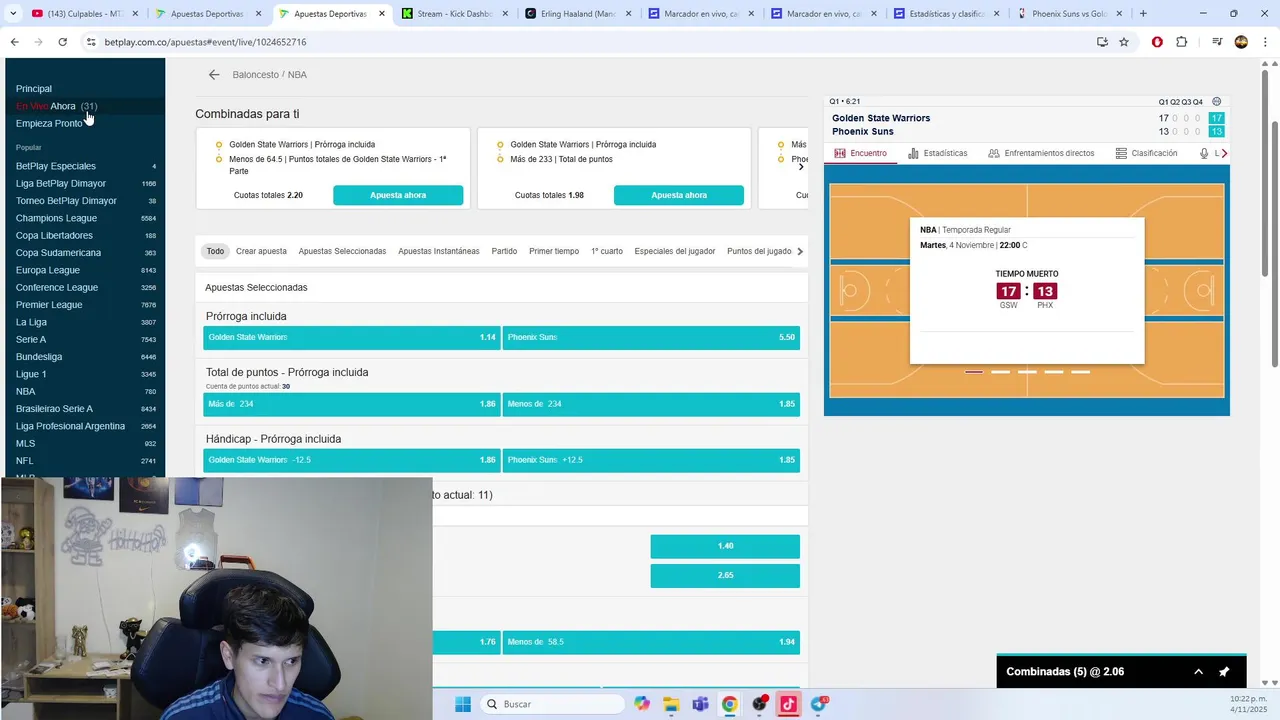Open Enfrentamientos directos tab
This screenshot has width=1280, height=720.
tap(1041, 153)
